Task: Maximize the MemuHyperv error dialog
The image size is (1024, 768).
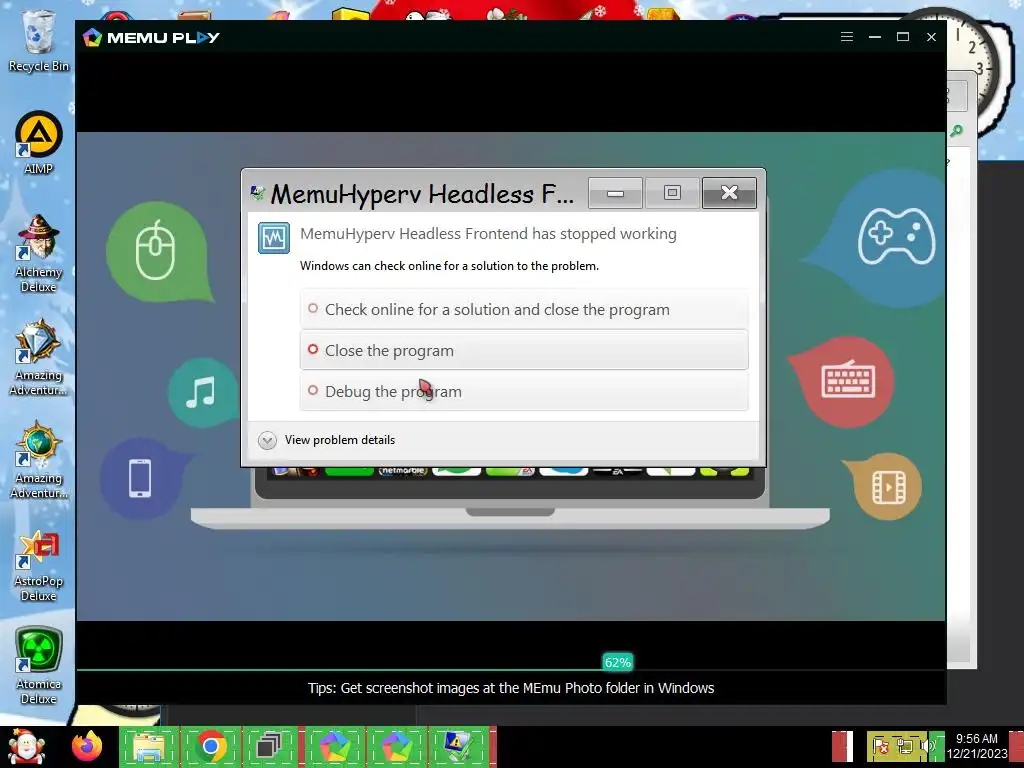Action: click(x=672, y=193)
